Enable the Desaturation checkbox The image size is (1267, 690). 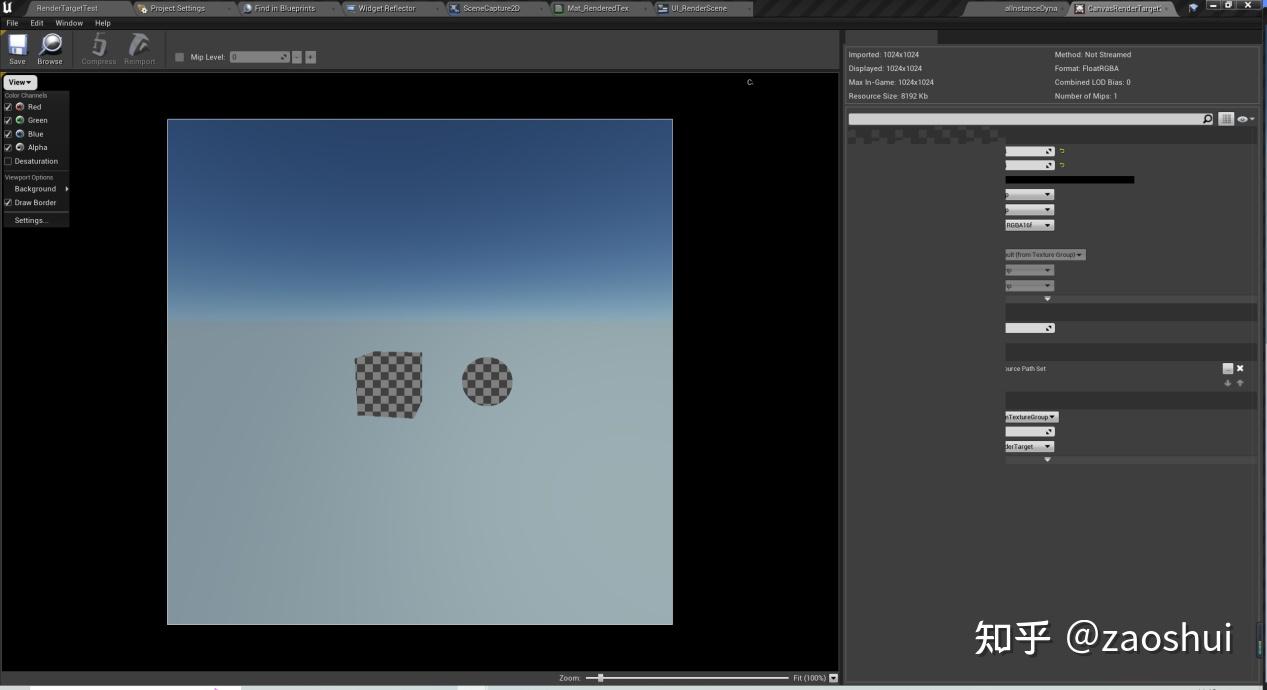point(9,161)
